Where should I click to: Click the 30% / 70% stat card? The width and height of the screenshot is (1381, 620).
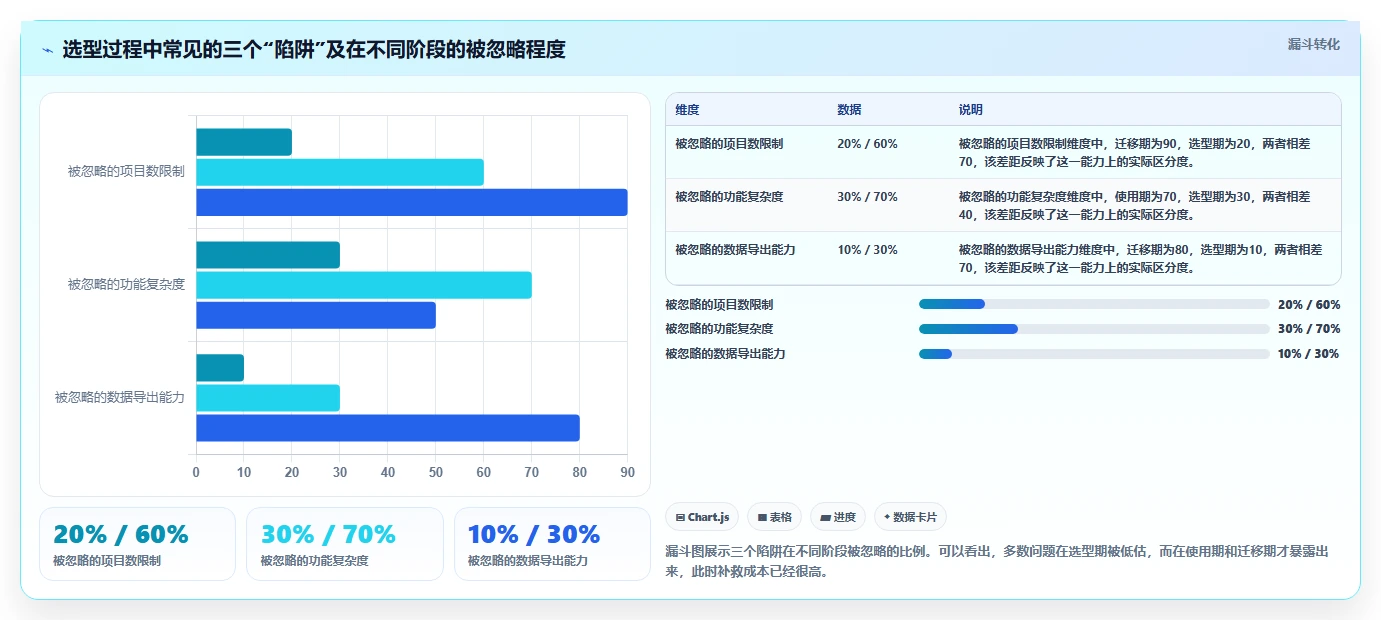click(344, 544)
